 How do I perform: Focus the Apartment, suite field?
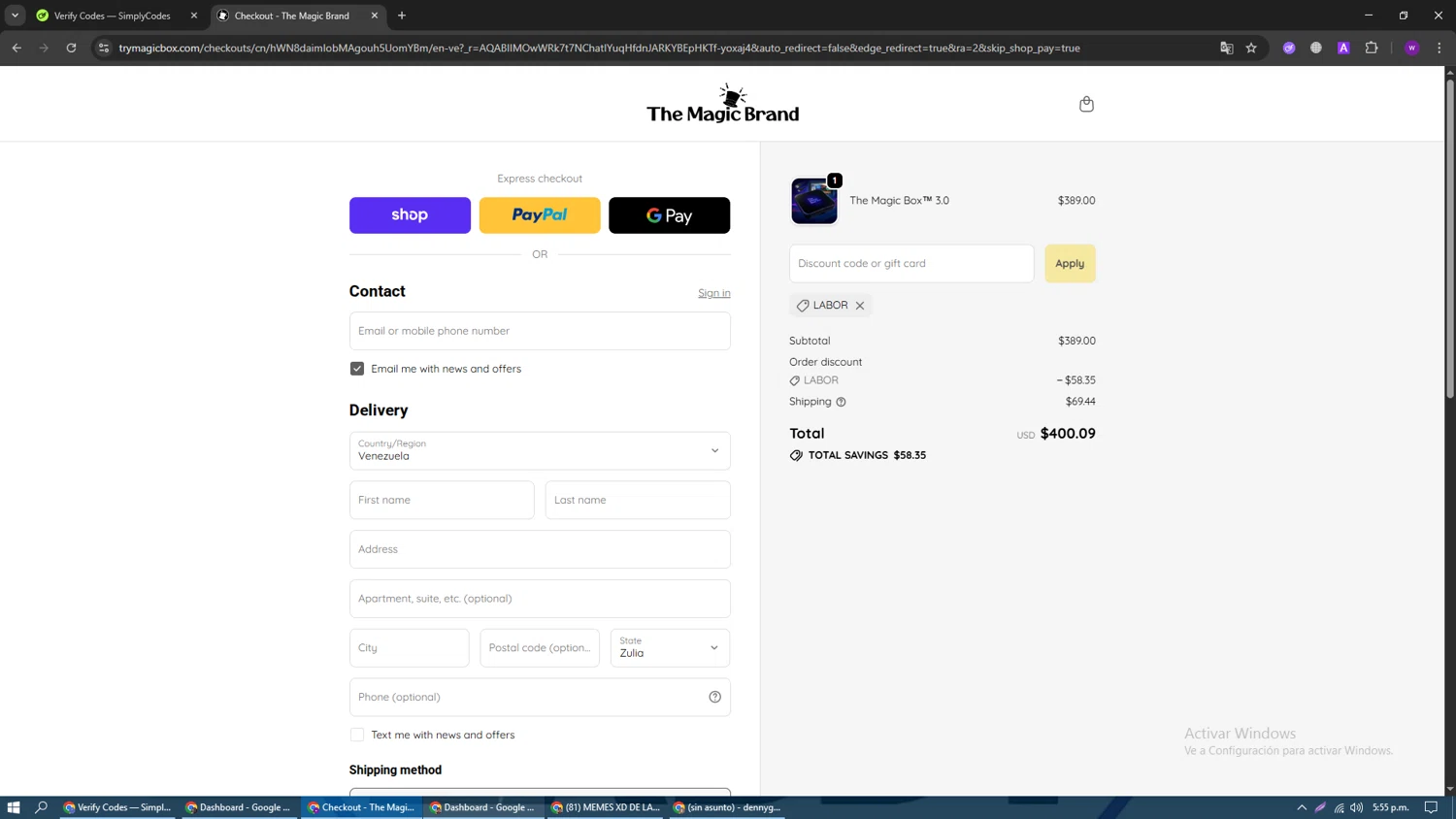[x=540, y=599]
